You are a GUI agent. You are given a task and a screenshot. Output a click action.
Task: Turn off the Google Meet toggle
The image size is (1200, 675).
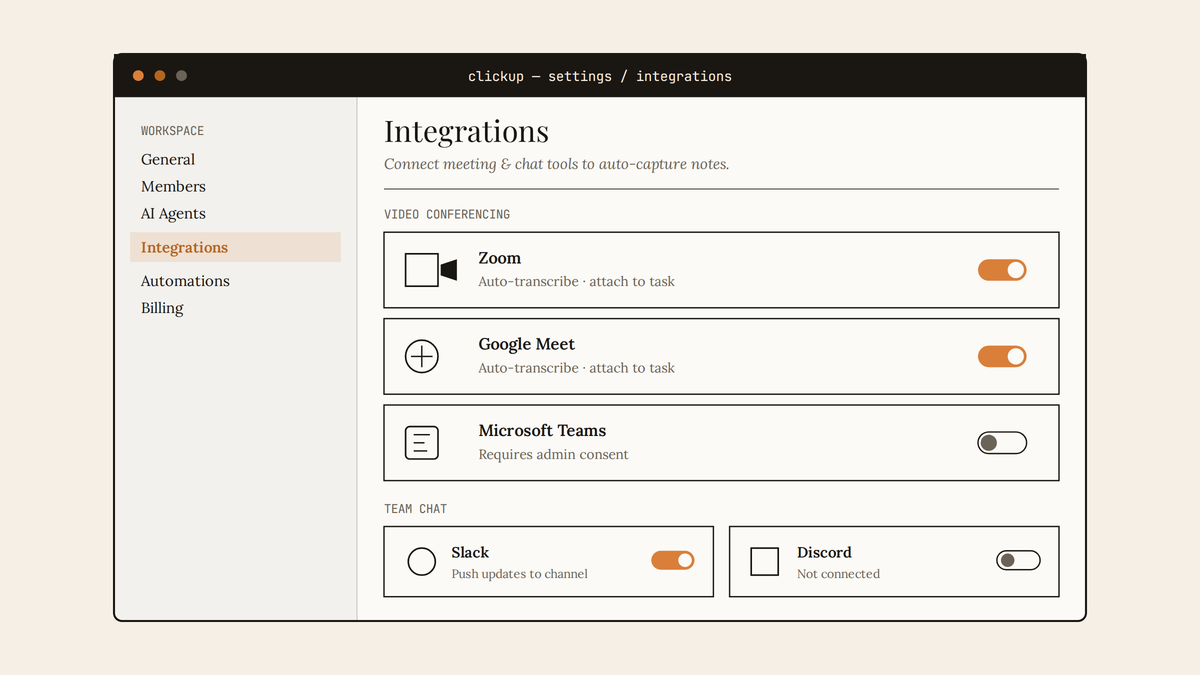click(1002, 356)
